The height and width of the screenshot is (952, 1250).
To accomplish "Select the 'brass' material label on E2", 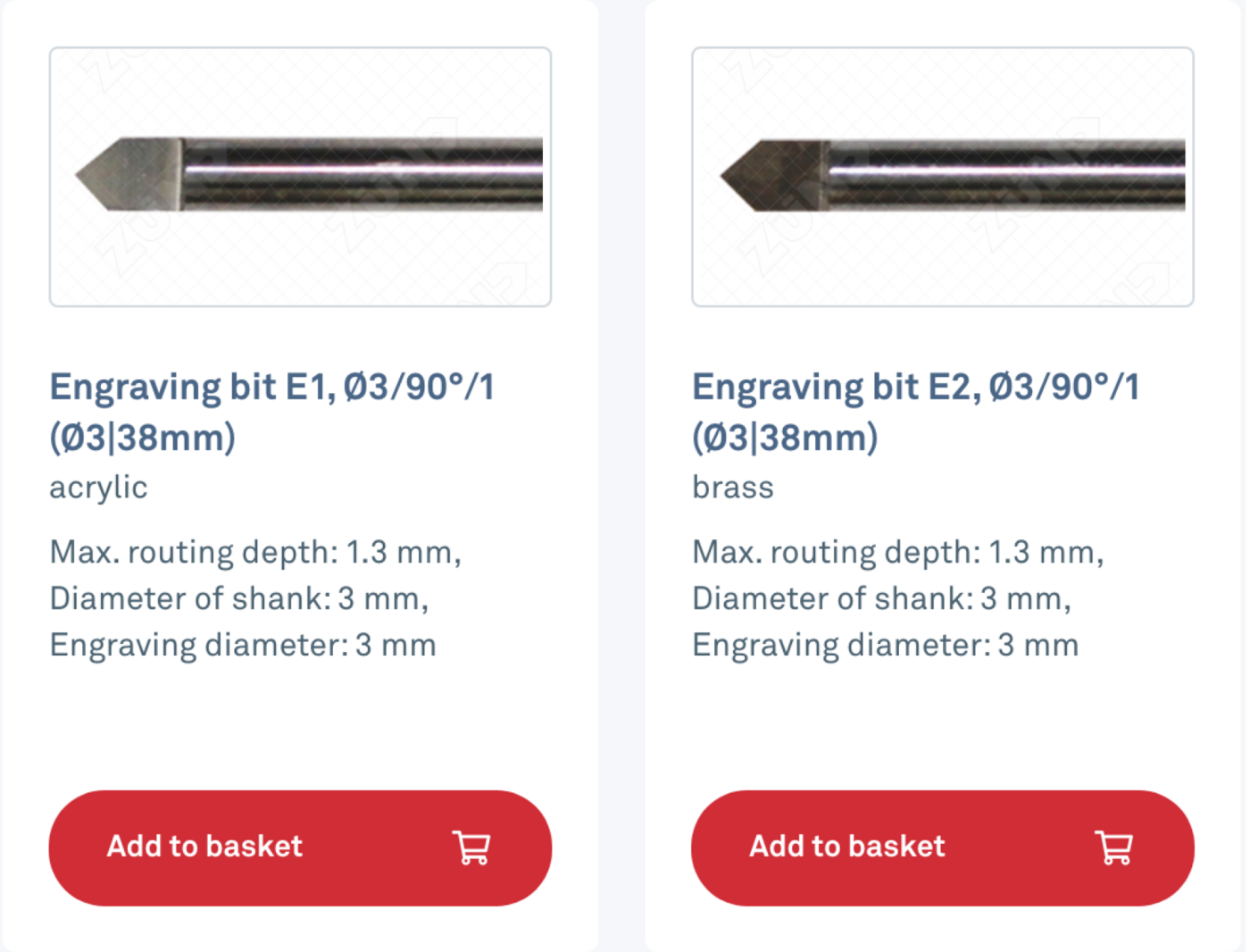I will click(x=733, y=488).
